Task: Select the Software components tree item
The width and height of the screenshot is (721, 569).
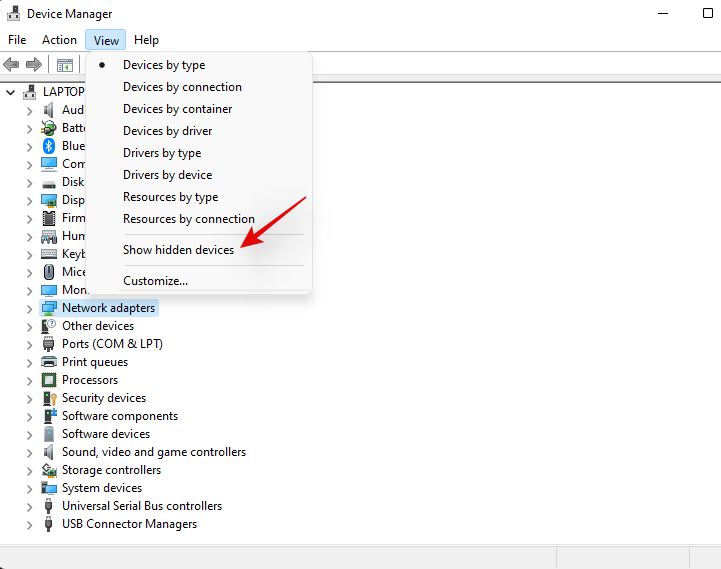Action: [x=120, y=416]
